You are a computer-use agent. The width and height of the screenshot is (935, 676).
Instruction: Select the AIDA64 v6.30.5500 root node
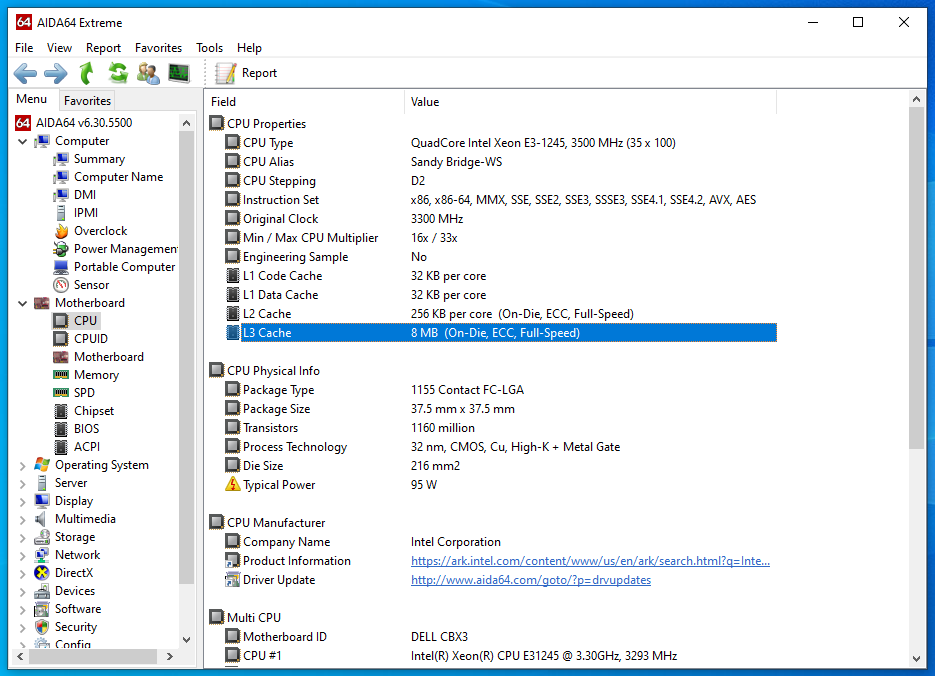[73, 123]
